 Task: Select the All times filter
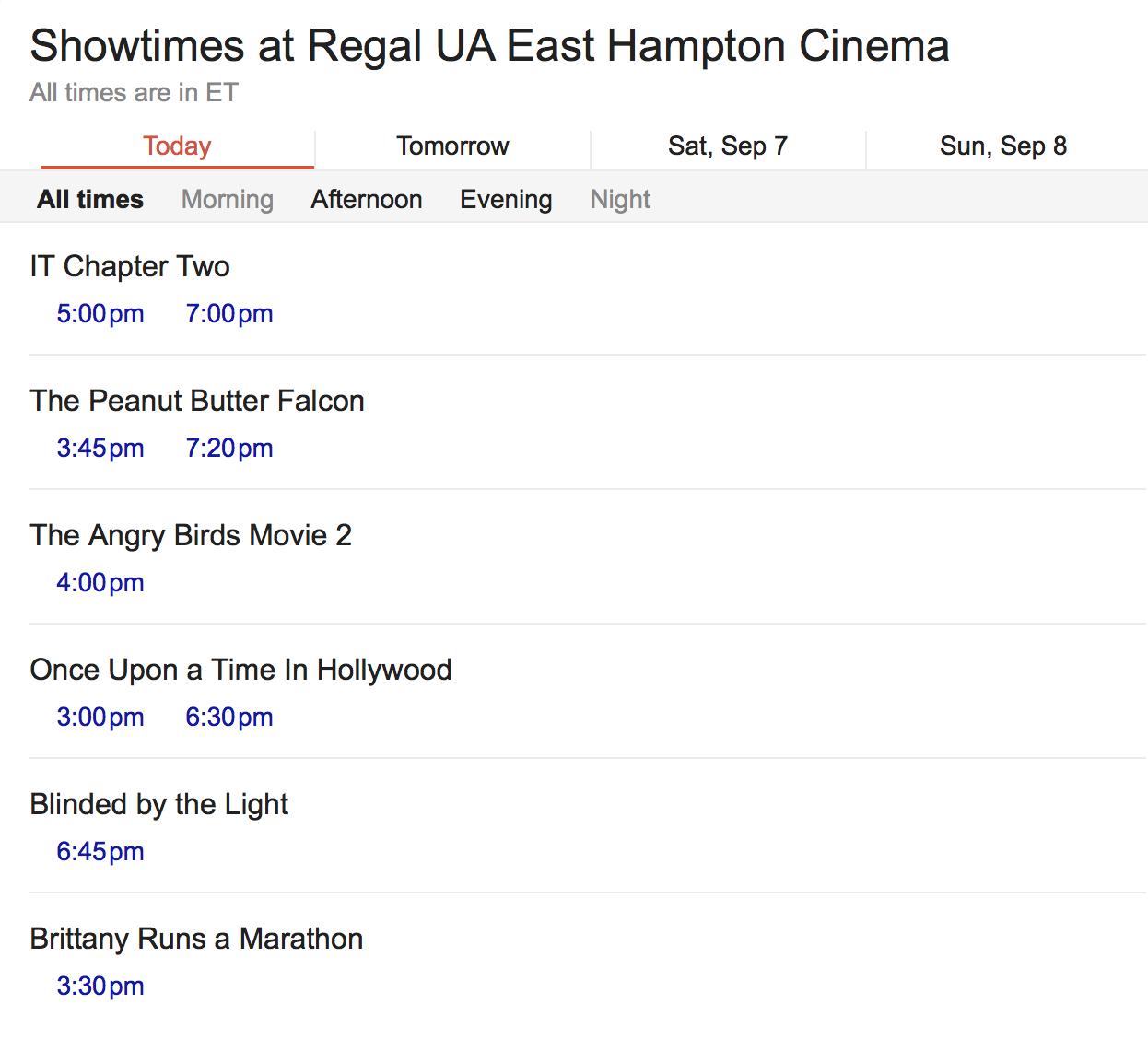[90, 200]
